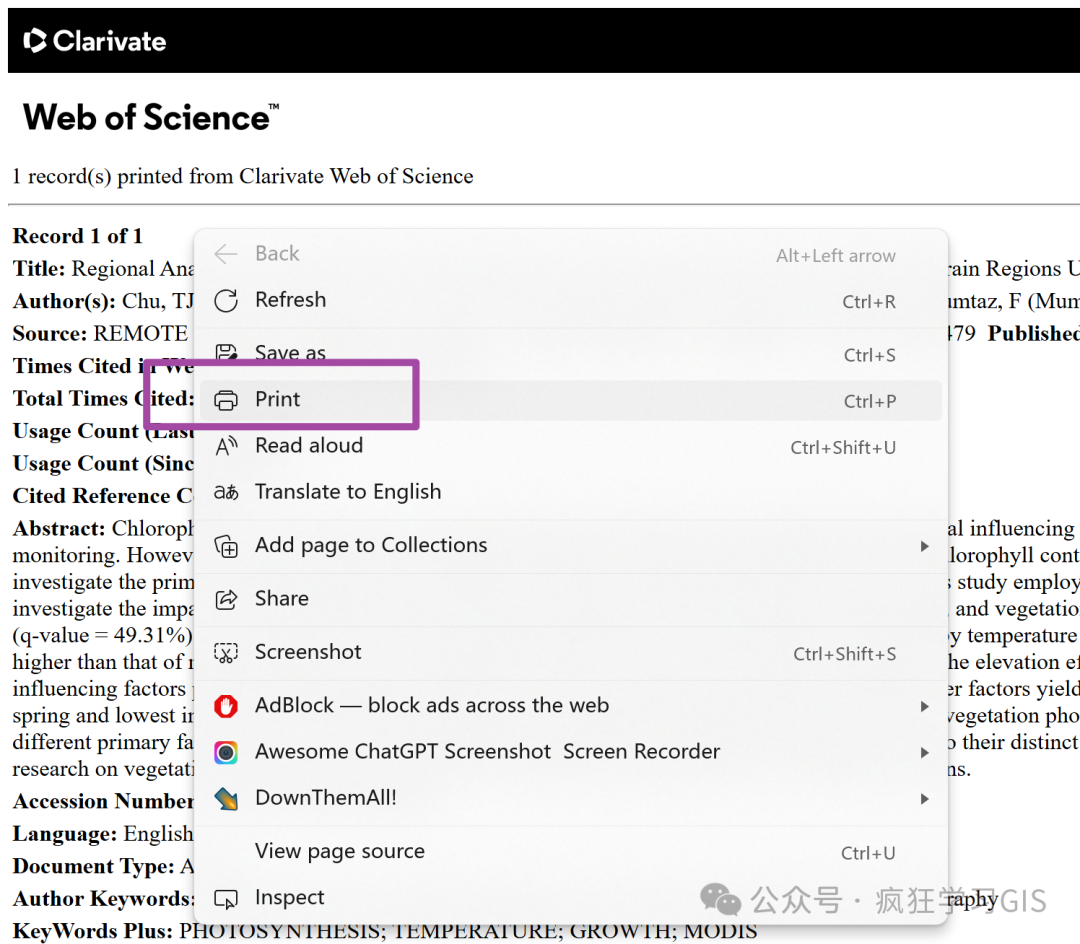Click the 'Ctrl+Shift+S' shortcut label
This screenshot has height=944, width=1080.
844,654
